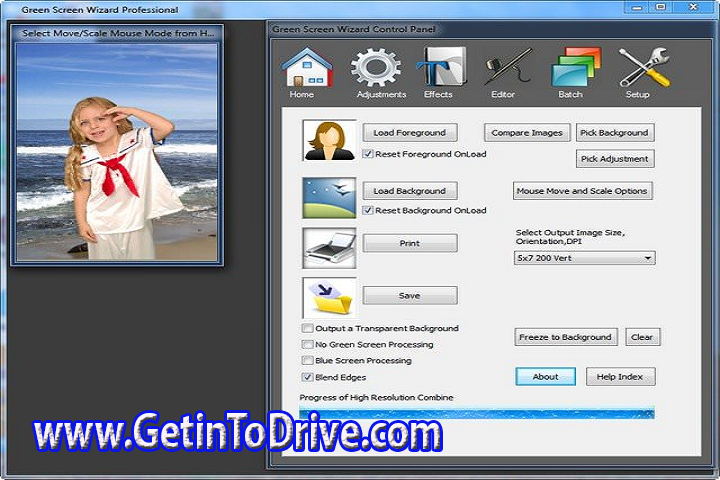Open the output image size dropdown
This screenshot has width=720, height=480.
click(585, 258)
